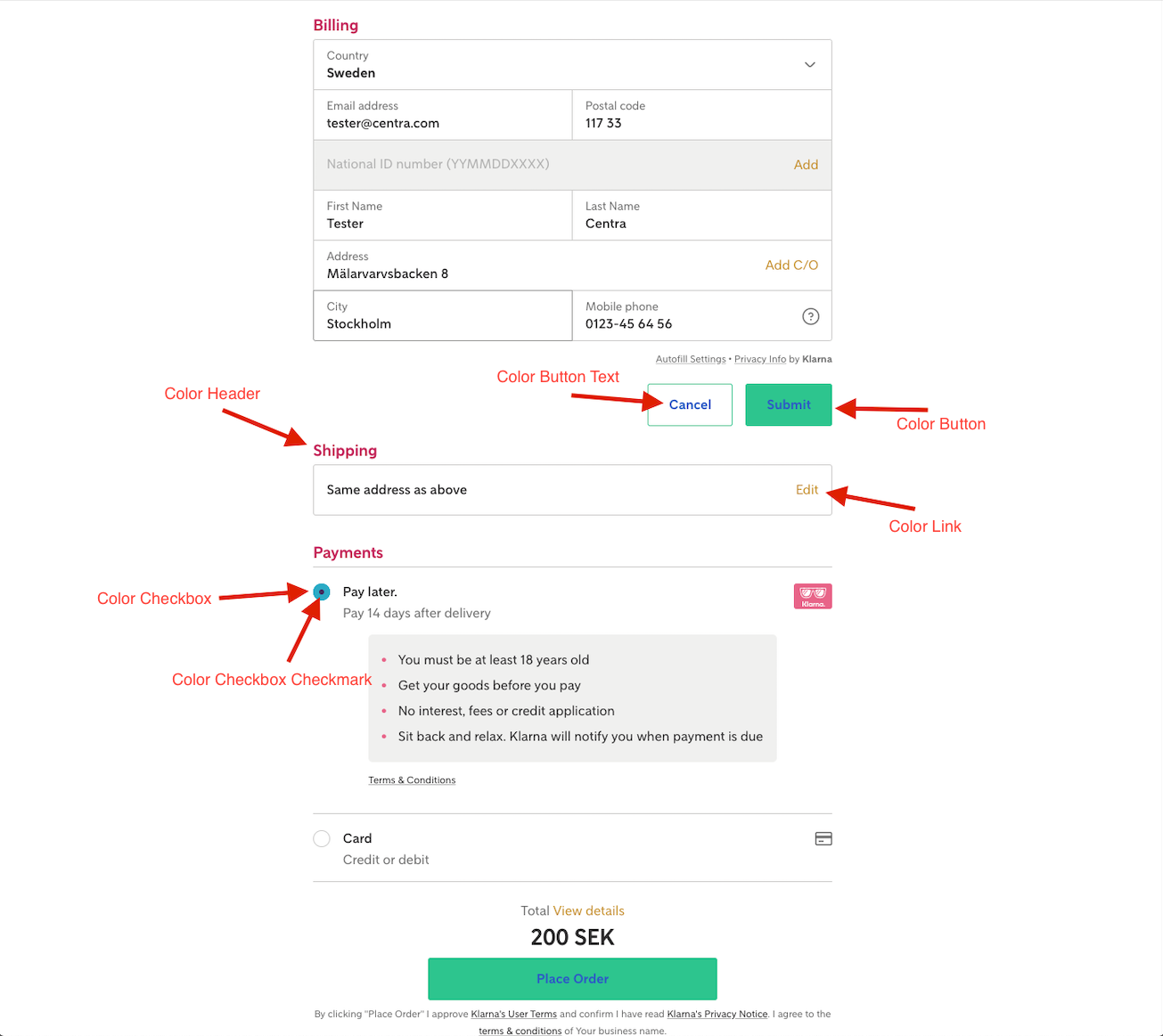Open the Country selection dropdown
Viewport: 1163px width, 1036px height.
(x=809, y=64)
